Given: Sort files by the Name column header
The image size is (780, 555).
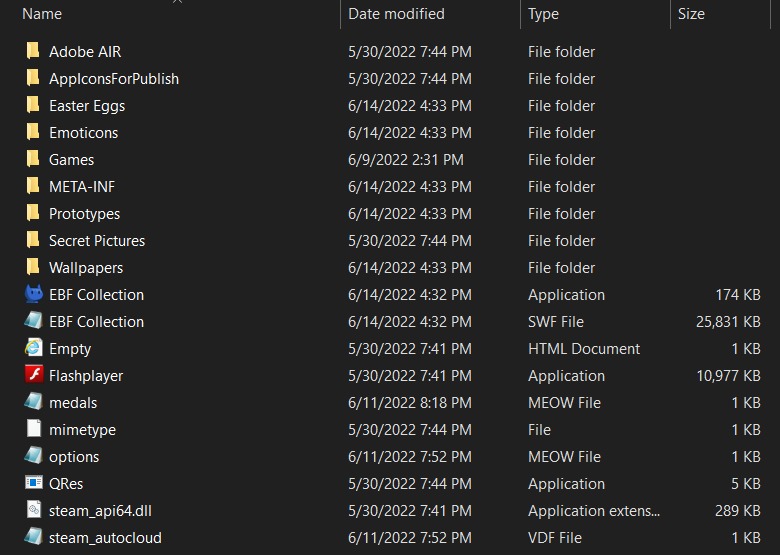Looking at the screenshot, I should 42,14.
